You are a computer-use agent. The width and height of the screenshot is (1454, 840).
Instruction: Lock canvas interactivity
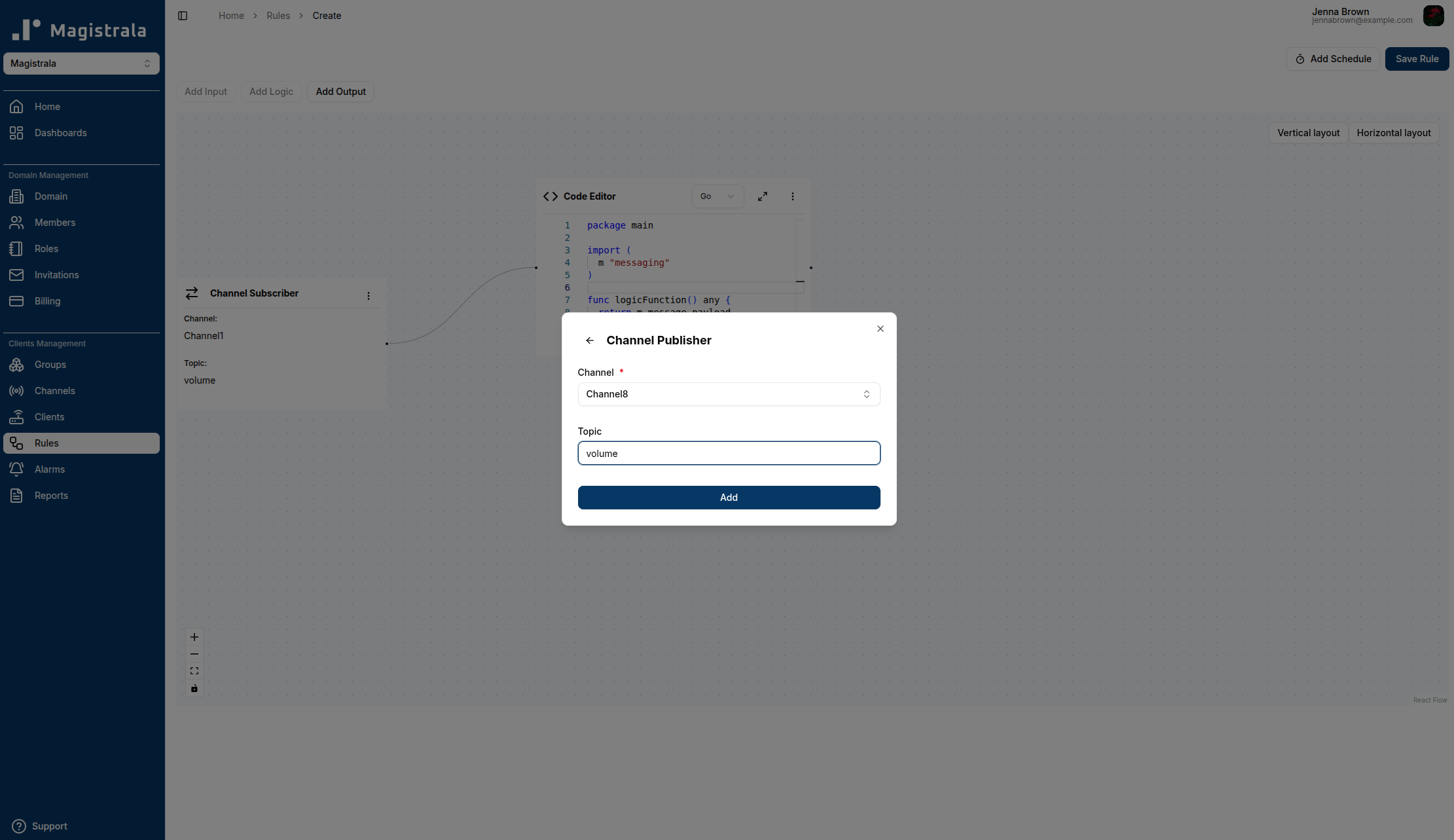194,688
